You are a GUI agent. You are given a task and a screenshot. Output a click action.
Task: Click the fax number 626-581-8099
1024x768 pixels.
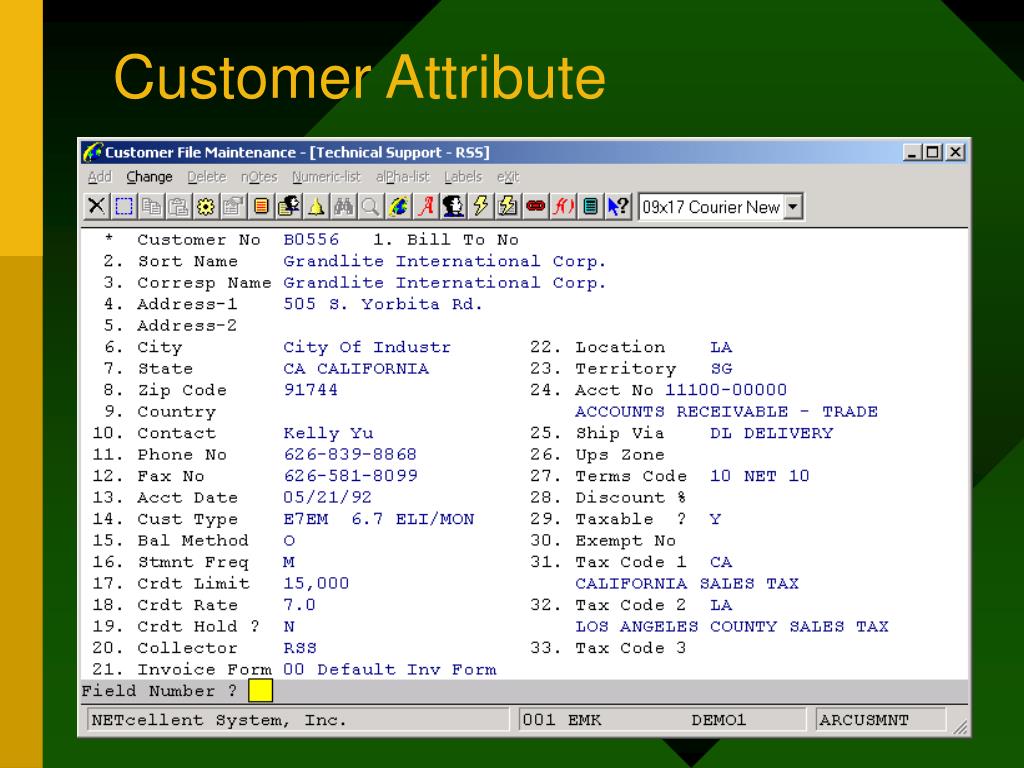pyautogui.click(x=351, y=476)
